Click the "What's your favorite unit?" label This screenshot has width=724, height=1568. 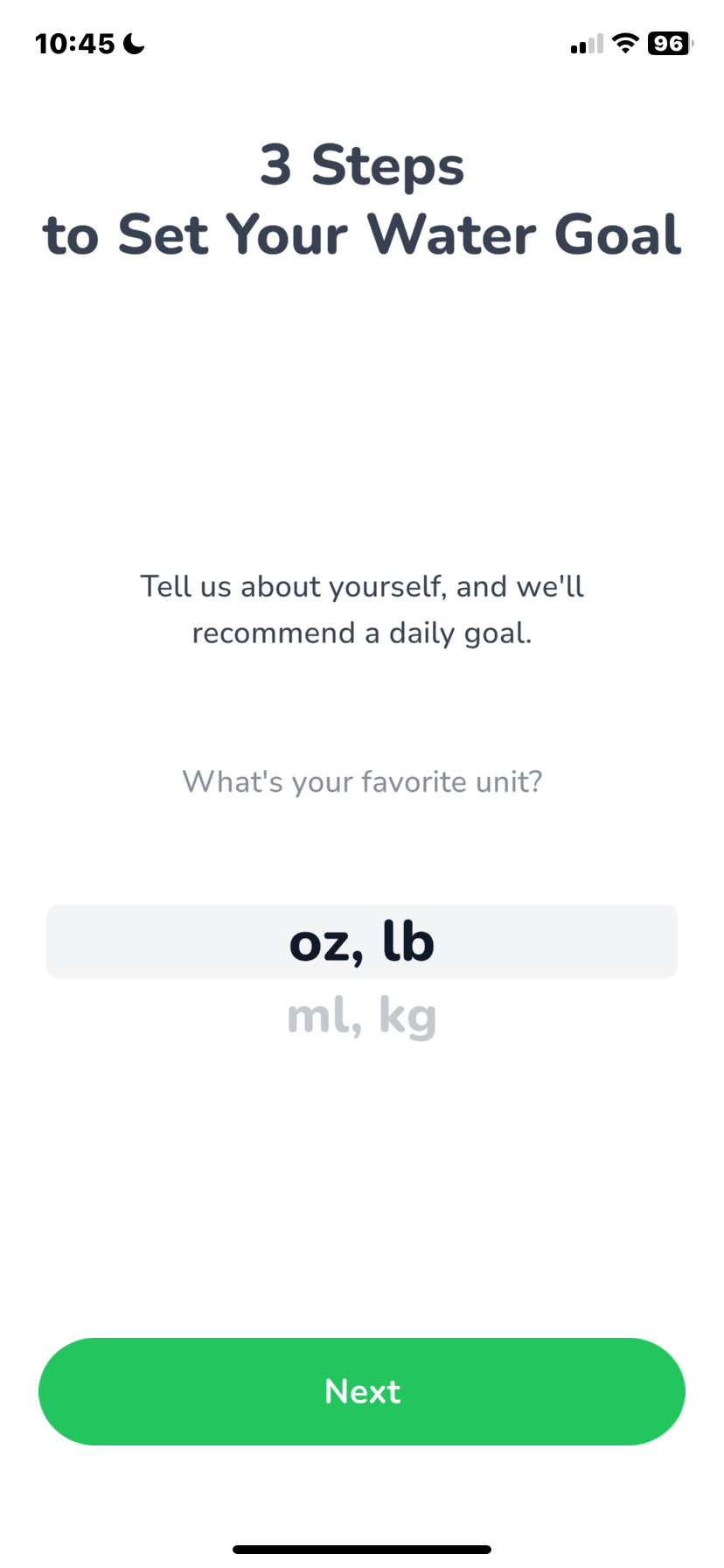point(362,781)
